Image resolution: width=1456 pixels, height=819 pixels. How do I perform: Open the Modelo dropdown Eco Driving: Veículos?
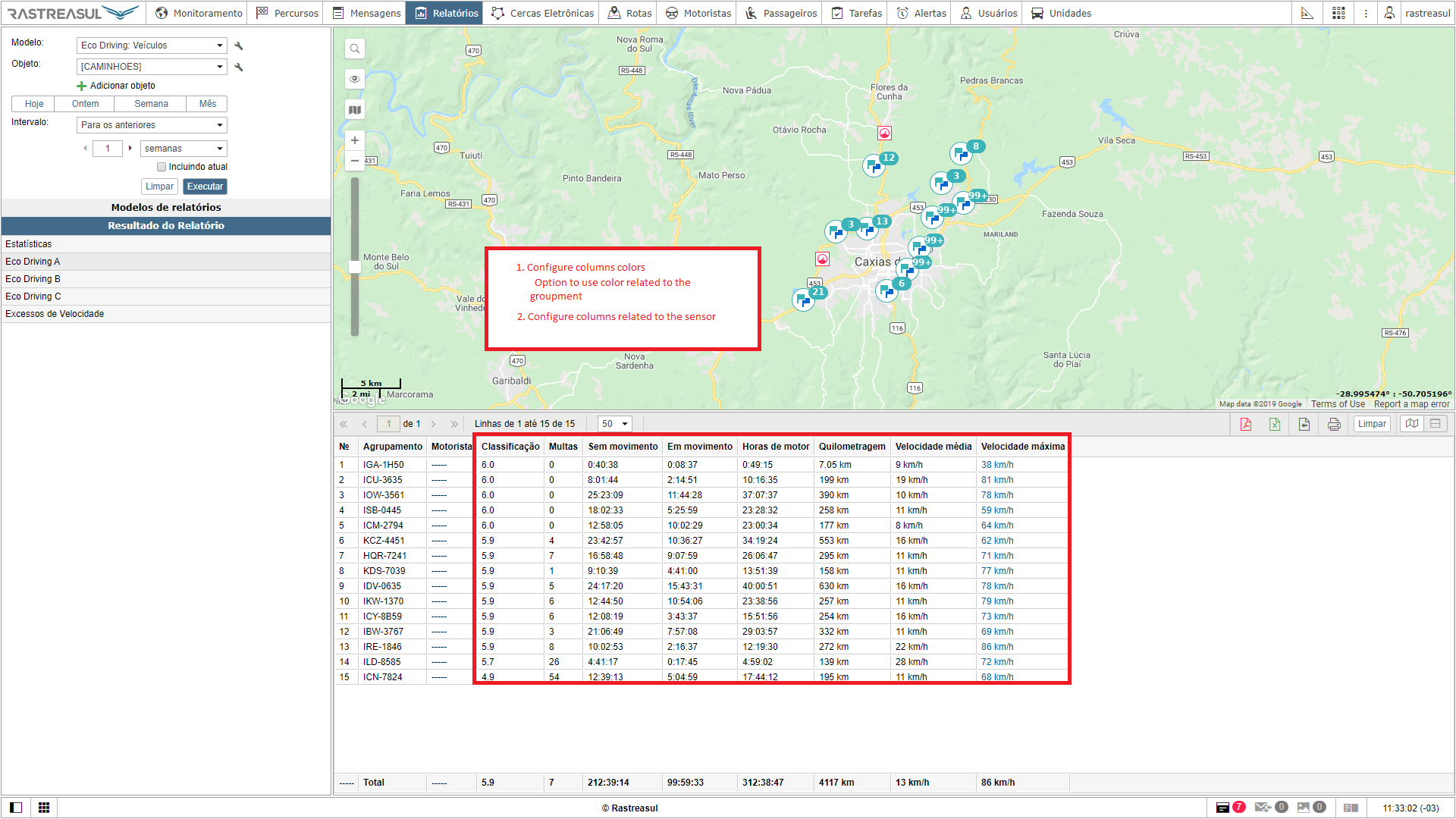click(x=152, y=45)
